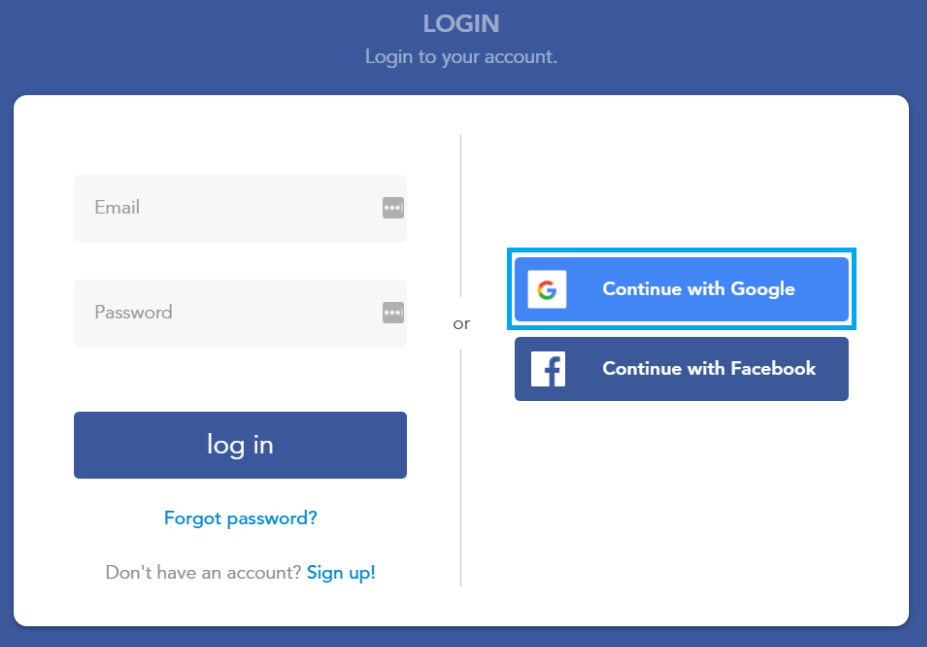Focus the Email input field
Viewport: 927px width, 647px height.
[240, 208]
